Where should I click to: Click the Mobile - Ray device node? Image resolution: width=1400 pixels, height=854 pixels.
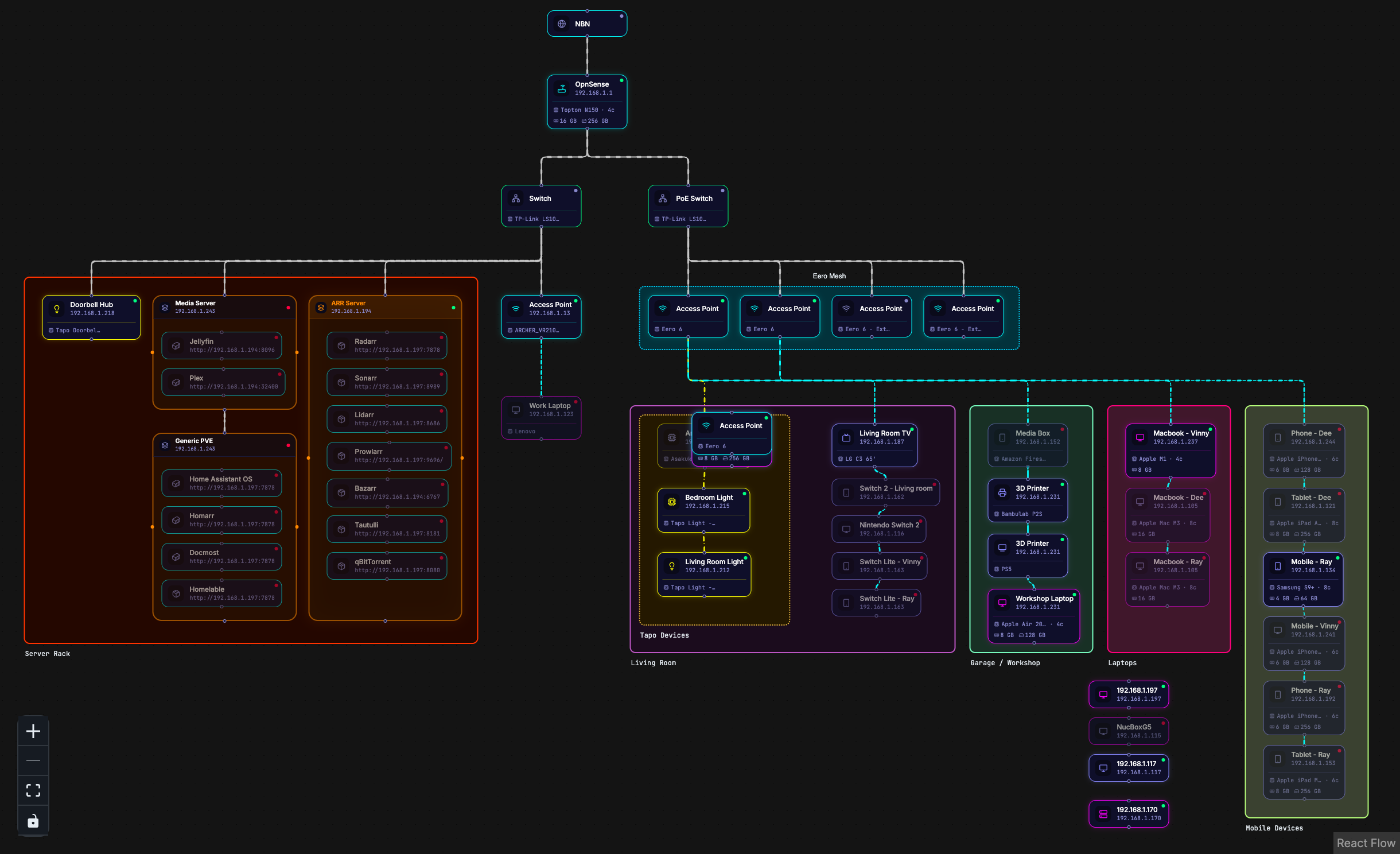click(x=1304, y=579)
